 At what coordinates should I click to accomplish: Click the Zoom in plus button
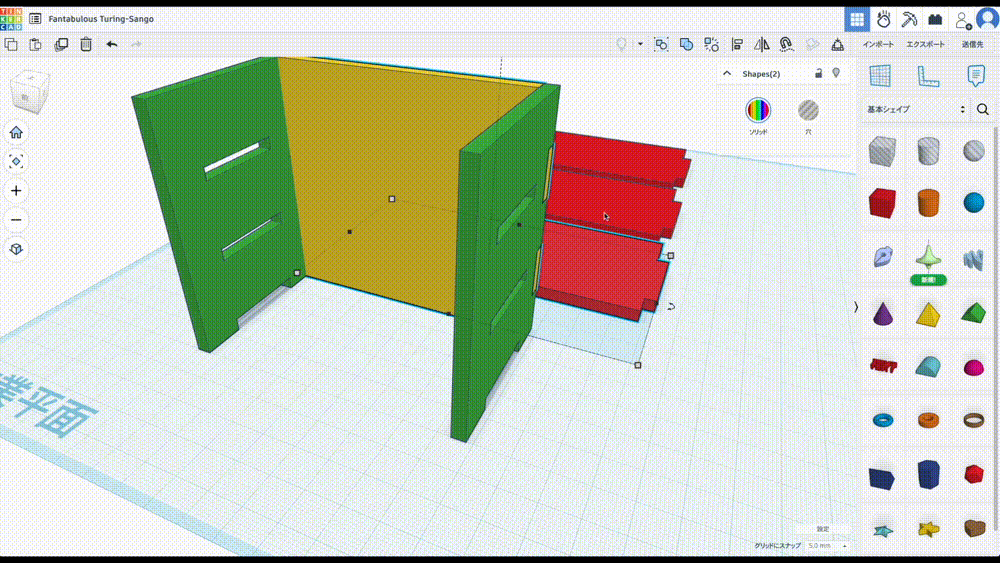pyautogui.click(x=16, y=191)
